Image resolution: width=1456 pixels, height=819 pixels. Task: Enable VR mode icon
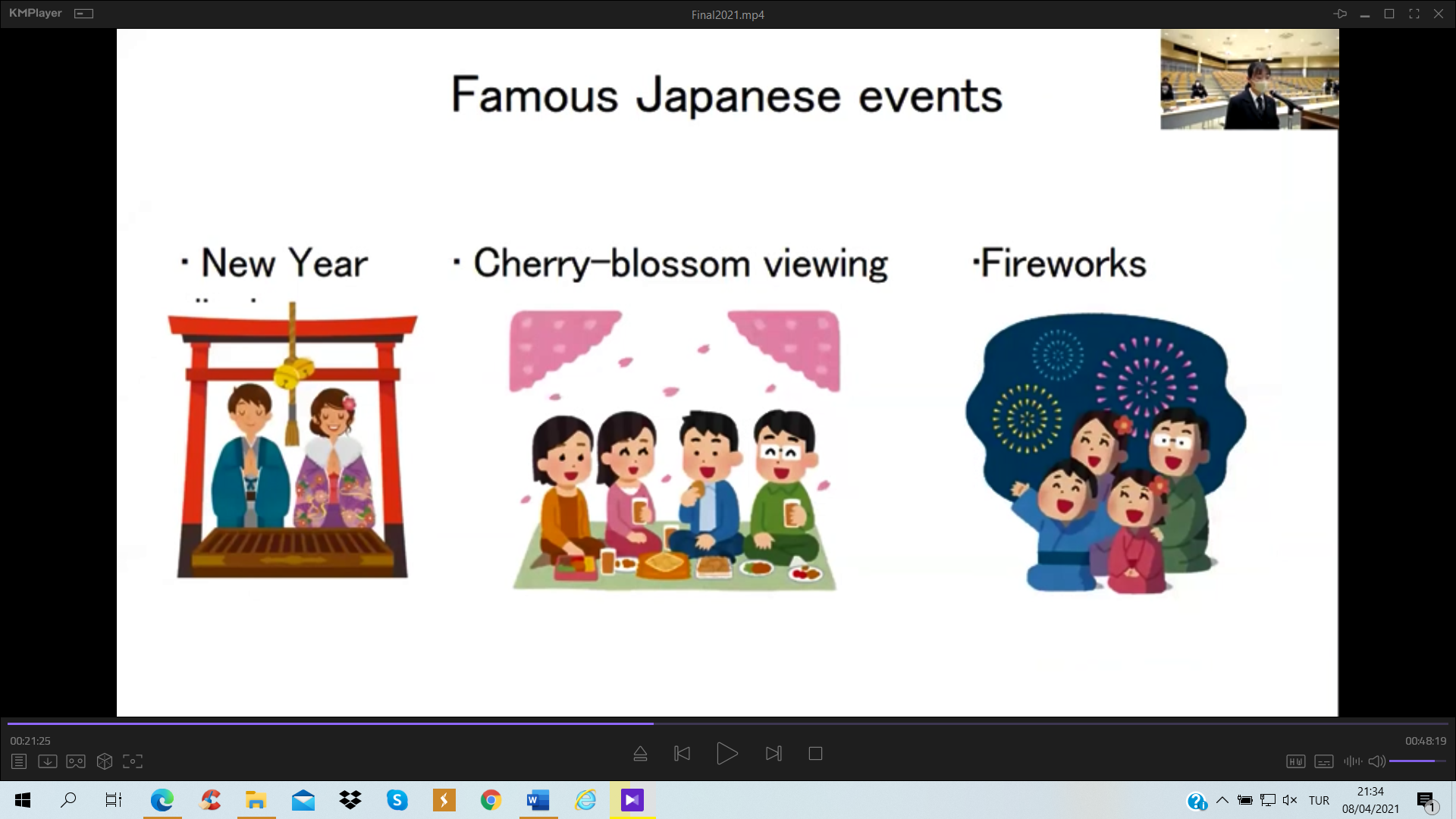[76, 761]
